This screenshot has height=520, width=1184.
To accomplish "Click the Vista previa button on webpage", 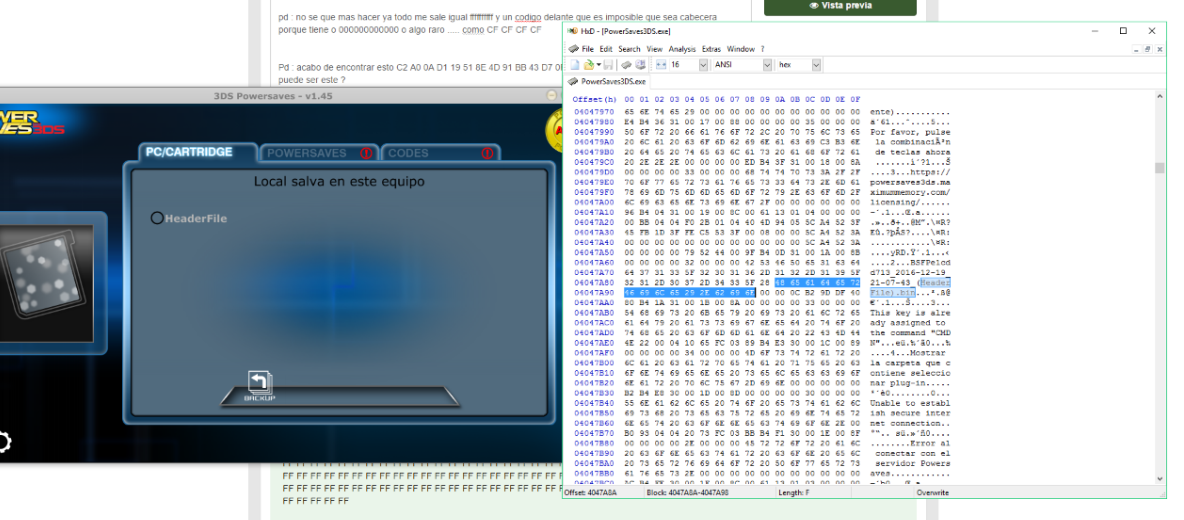I will 840,6.
